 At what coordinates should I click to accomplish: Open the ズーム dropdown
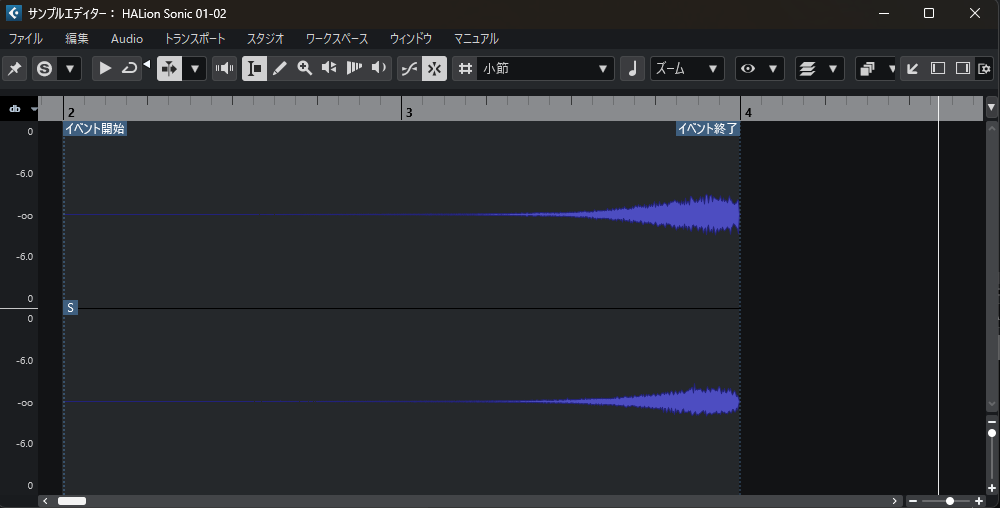click(687, 68)
